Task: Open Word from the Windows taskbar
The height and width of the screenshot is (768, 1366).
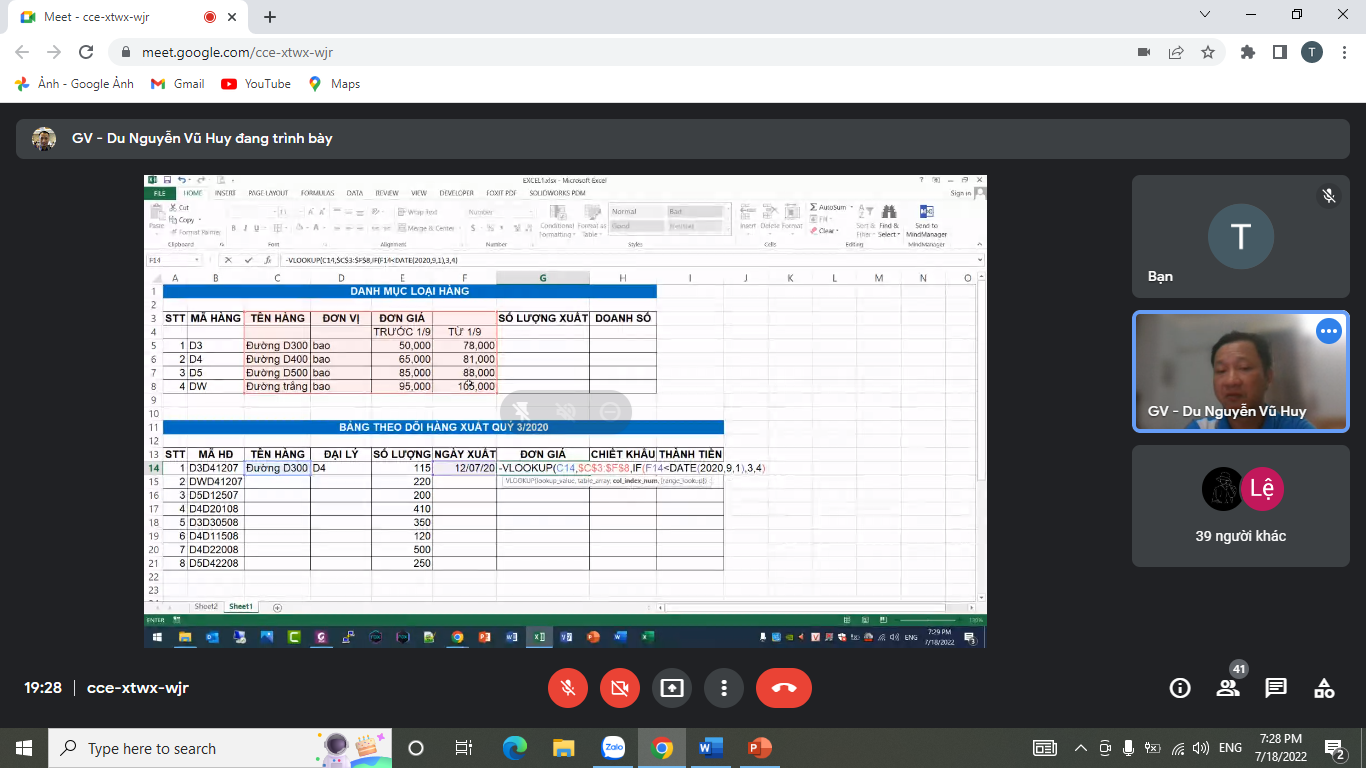Action: pyautogui.click(x=711, y=748)
